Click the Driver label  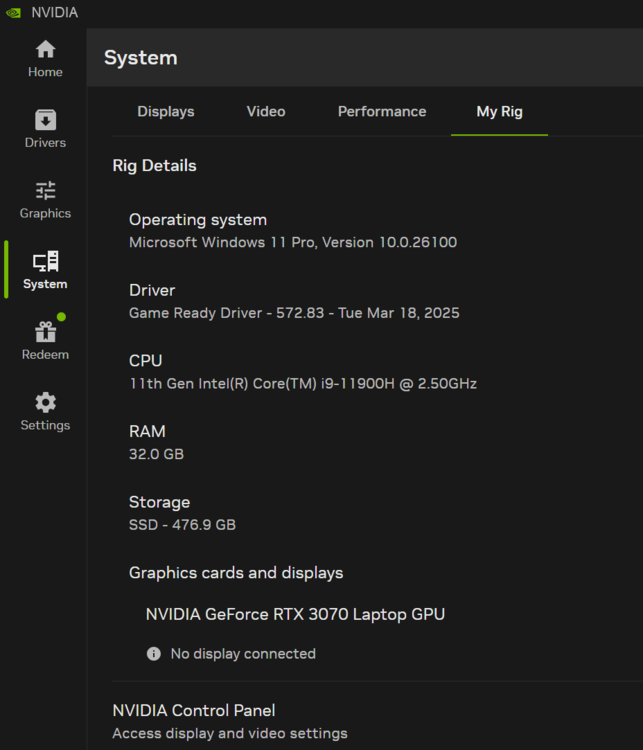(152, 290)
